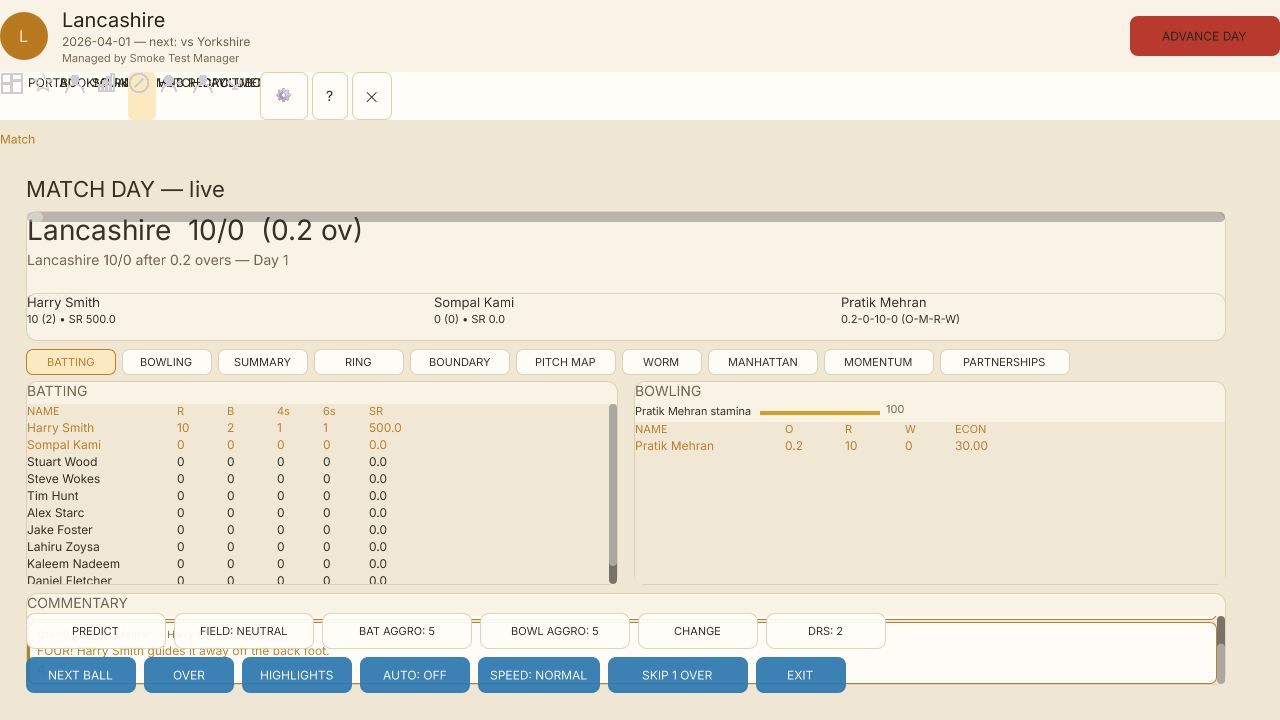The image size is (1280, 720).
Task: Click the PREDICT button
Action: click(x=96, y=631)
